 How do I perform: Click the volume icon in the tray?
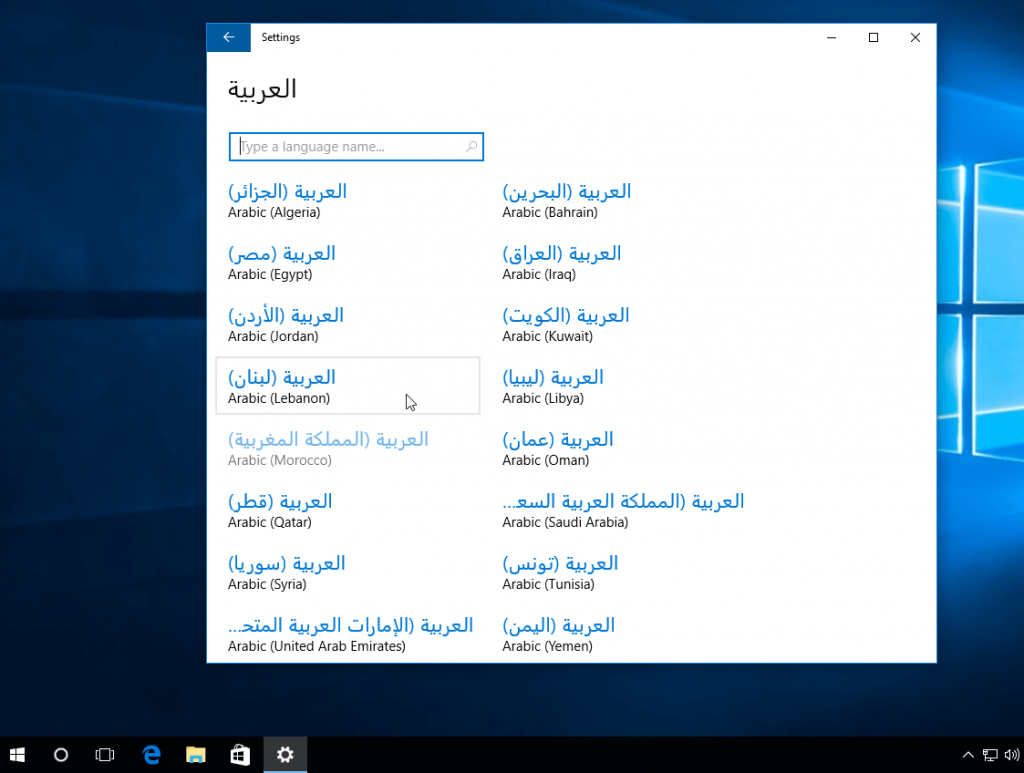(x=1011, y=755)
